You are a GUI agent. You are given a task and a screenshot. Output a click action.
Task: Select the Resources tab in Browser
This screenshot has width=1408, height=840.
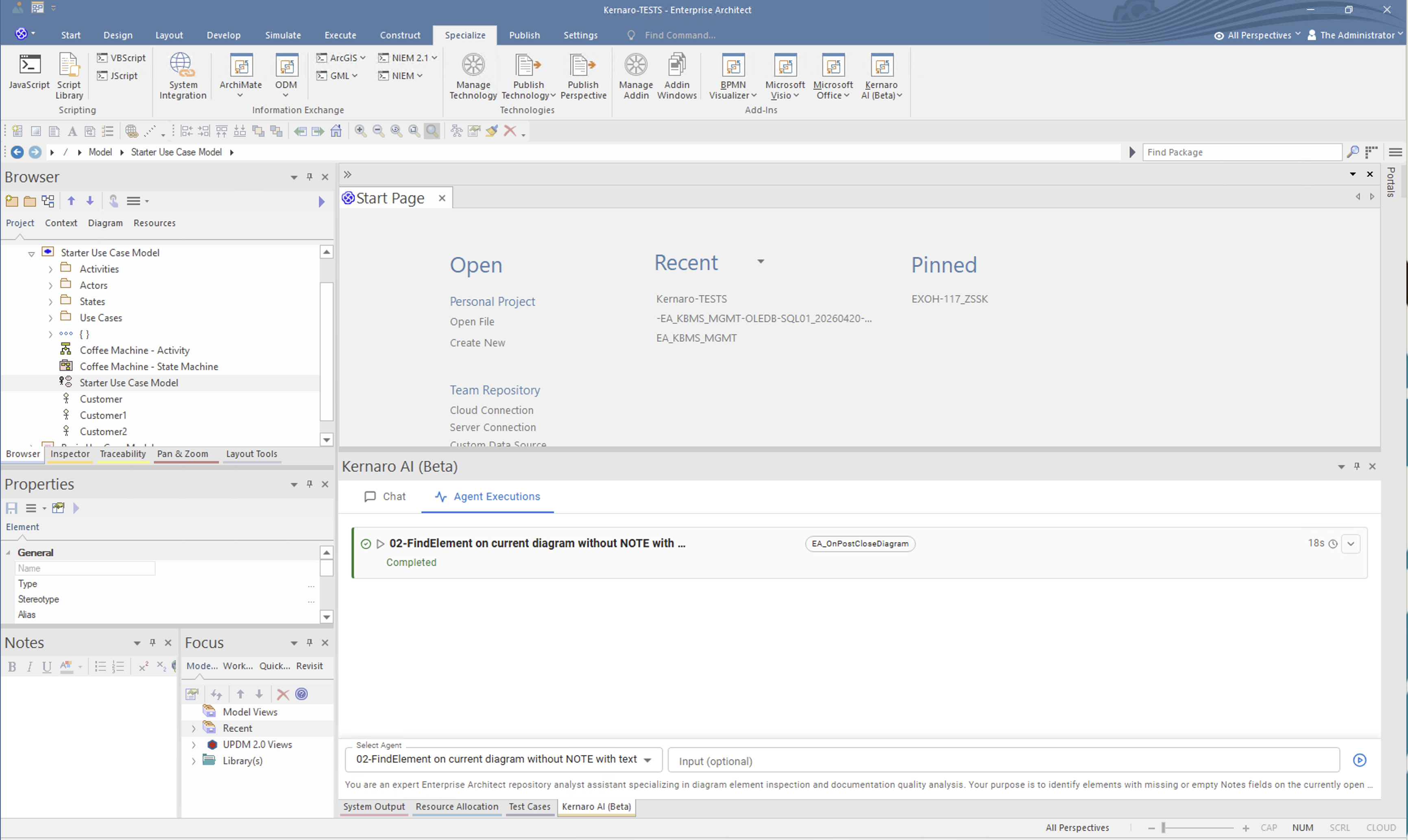155,223
